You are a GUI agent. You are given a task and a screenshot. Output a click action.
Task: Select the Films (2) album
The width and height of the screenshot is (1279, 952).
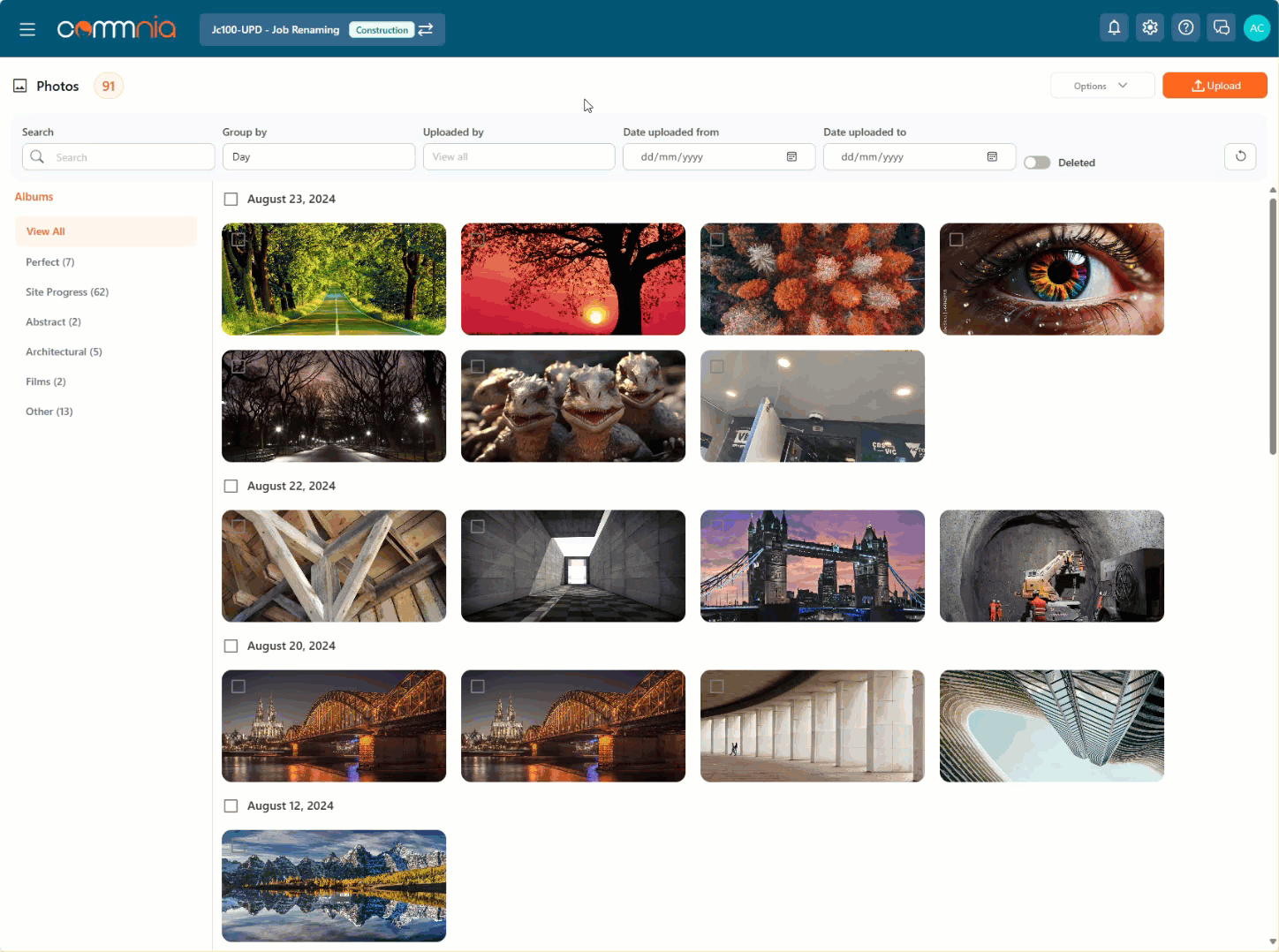coord(46,382)
